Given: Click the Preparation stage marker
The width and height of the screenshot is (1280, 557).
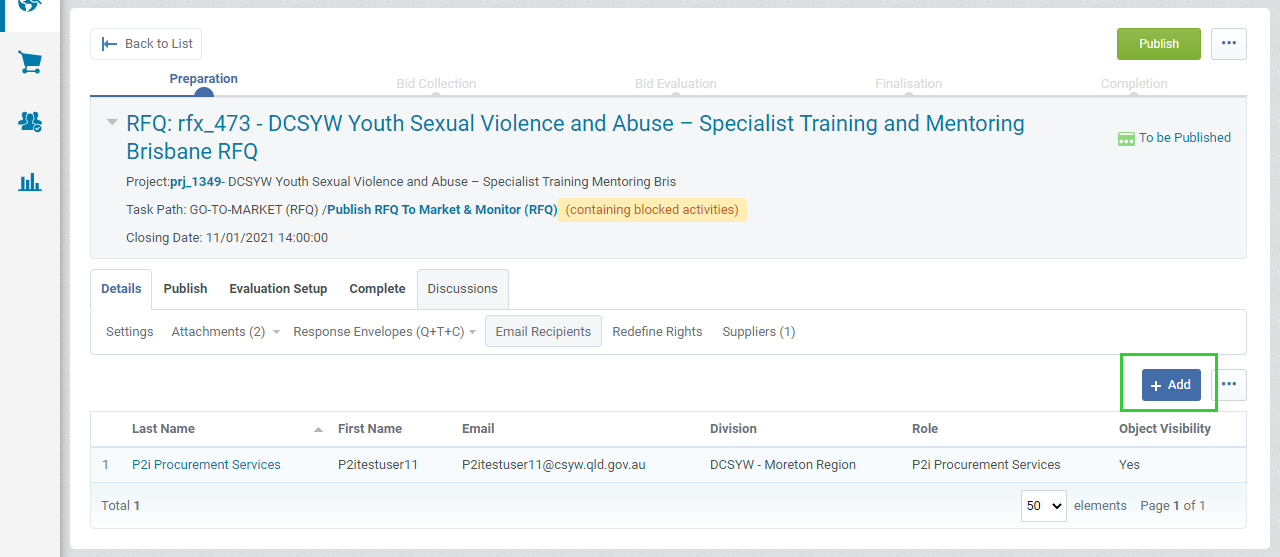Looking at the screenshot, I should pyautogui.click(x=204, y=93).
